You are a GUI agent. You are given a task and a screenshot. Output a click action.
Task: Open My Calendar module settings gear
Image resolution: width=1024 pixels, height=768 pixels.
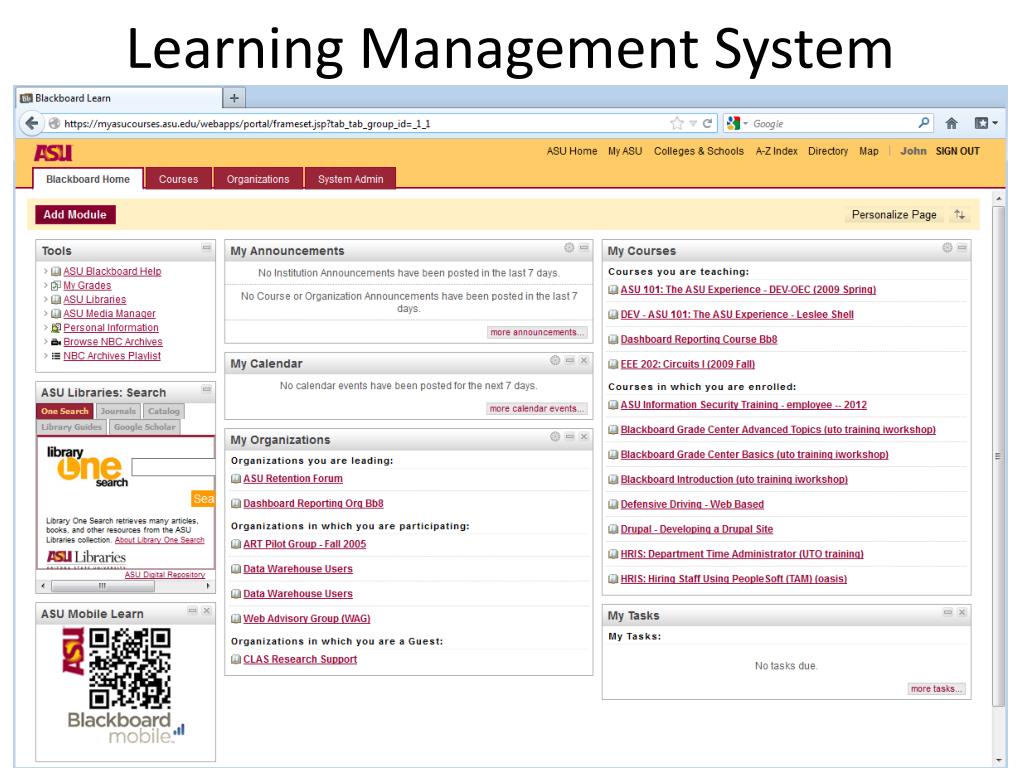tap(555, 360)
